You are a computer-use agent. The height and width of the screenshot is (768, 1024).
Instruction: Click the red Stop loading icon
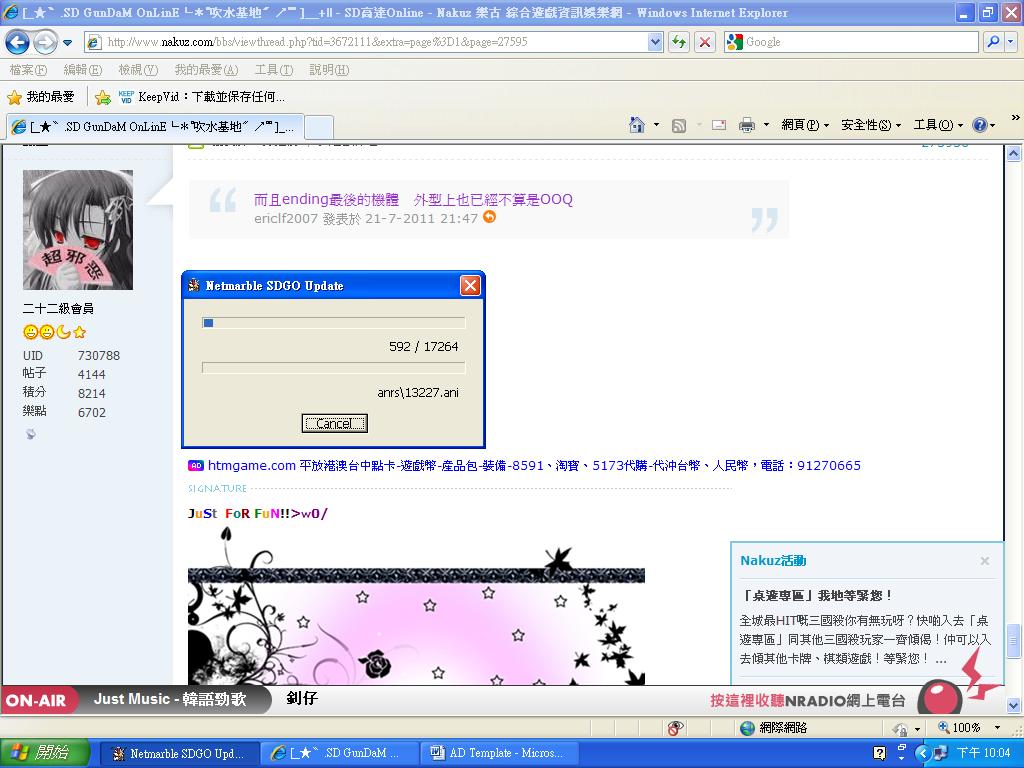click(705, 42)
